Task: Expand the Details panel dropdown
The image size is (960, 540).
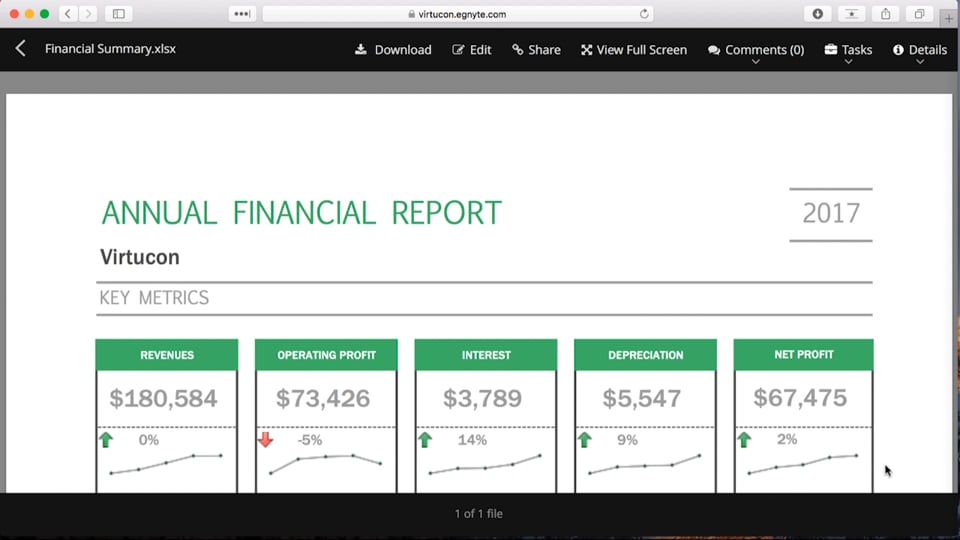Action: click(919, 51)
